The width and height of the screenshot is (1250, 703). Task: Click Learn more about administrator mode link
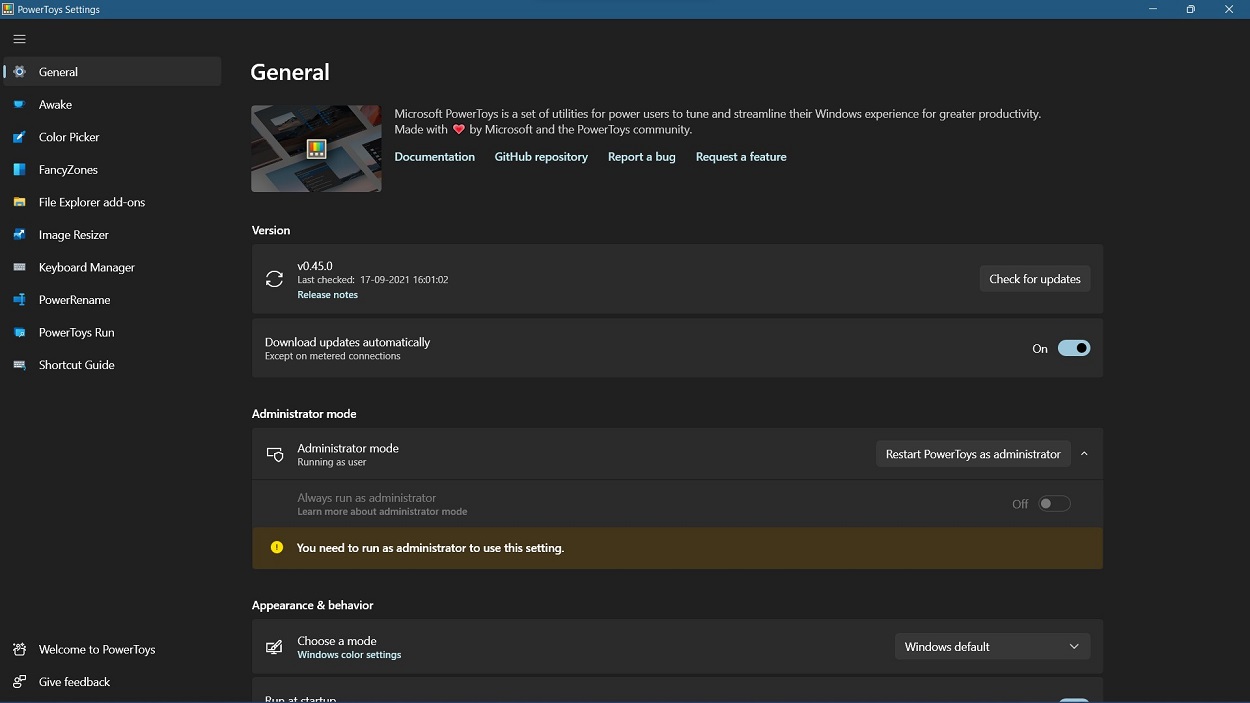[382, 512]
